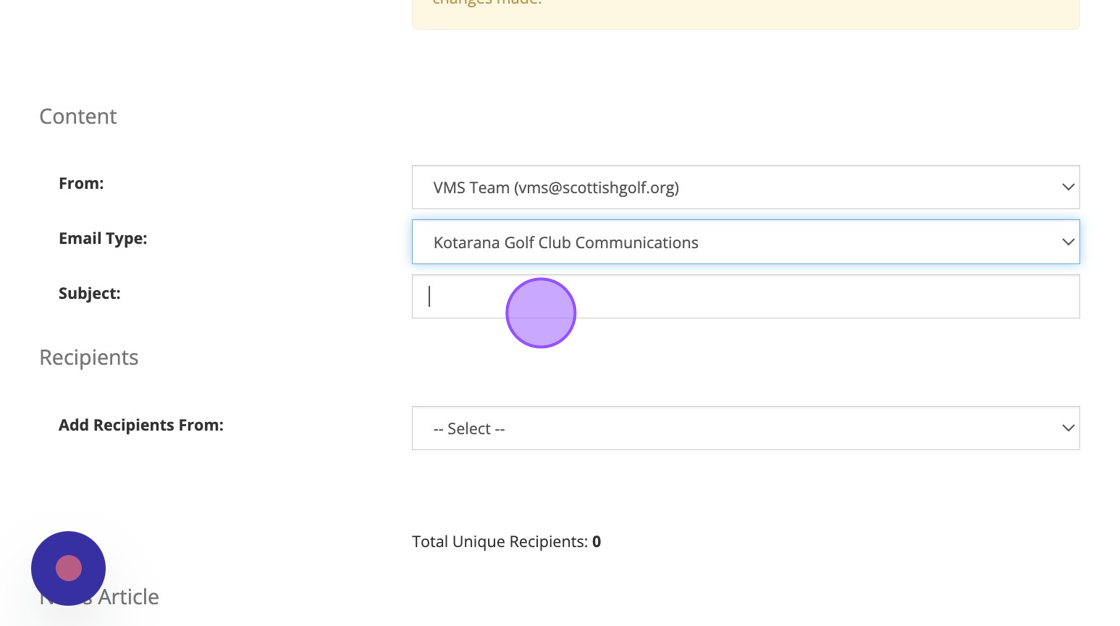Click the 'Add Recipients From:' label

140,425
